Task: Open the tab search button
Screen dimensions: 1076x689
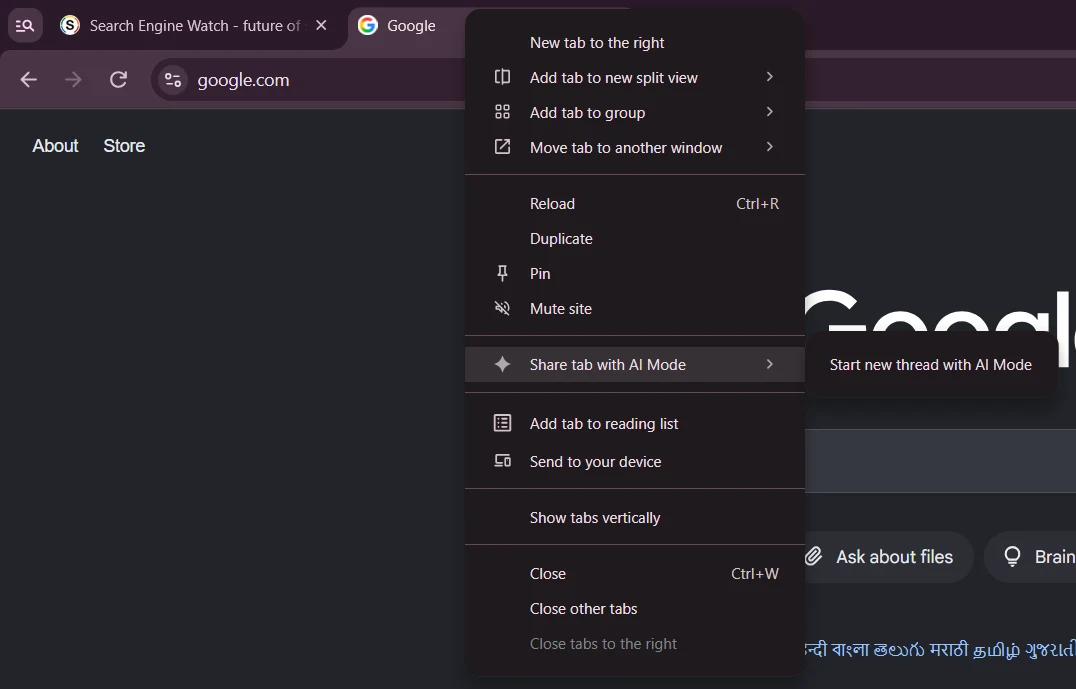Action: (25, 26)
